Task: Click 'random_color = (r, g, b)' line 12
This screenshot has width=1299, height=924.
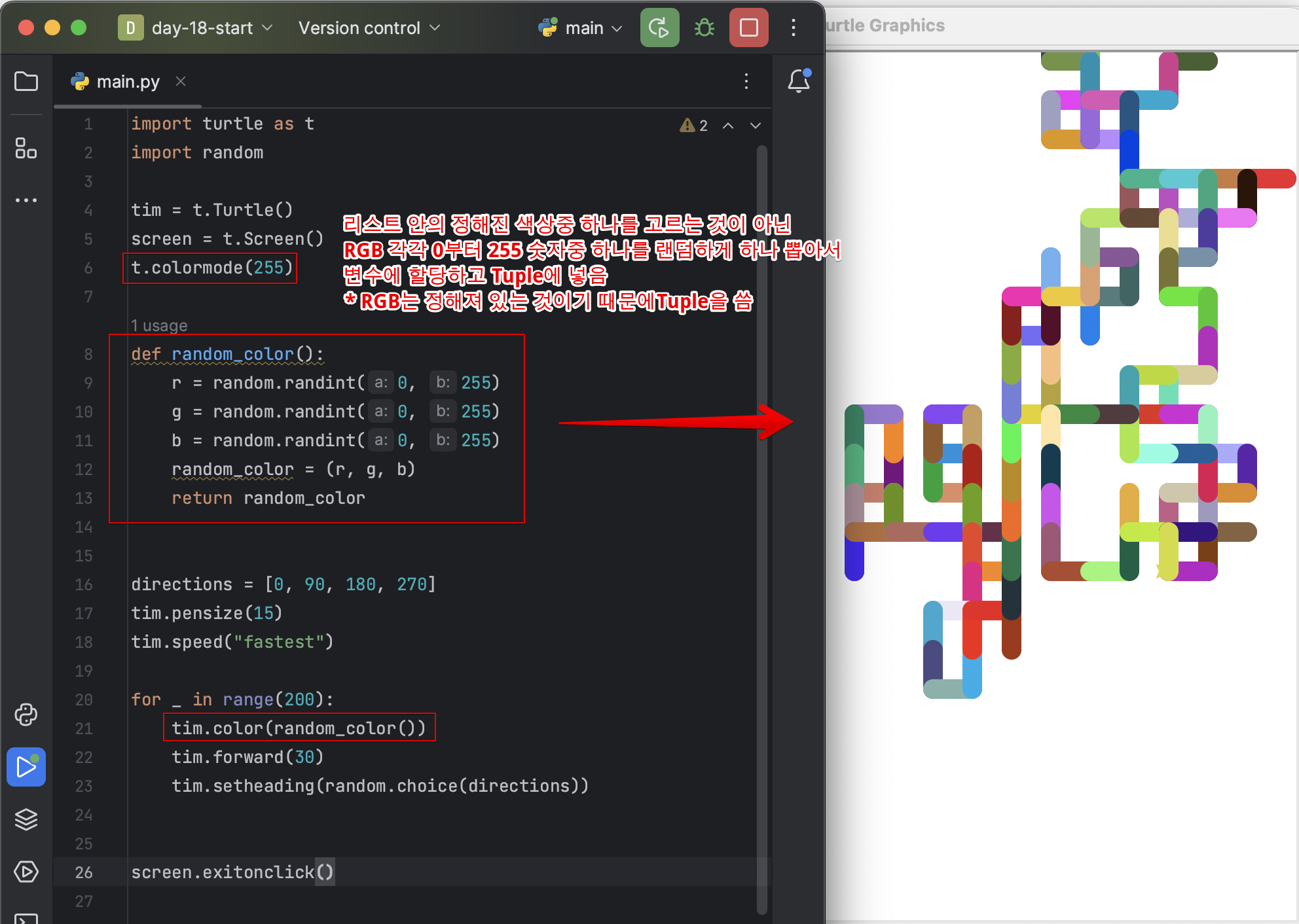Action: 293,469
